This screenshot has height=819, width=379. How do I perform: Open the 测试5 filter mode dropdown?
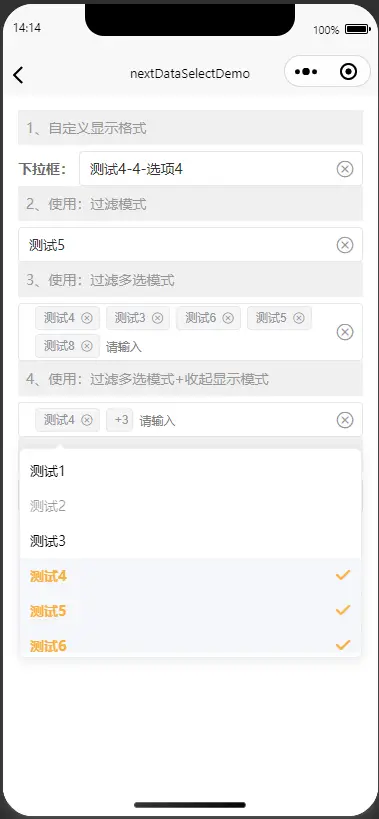(190, 244)
